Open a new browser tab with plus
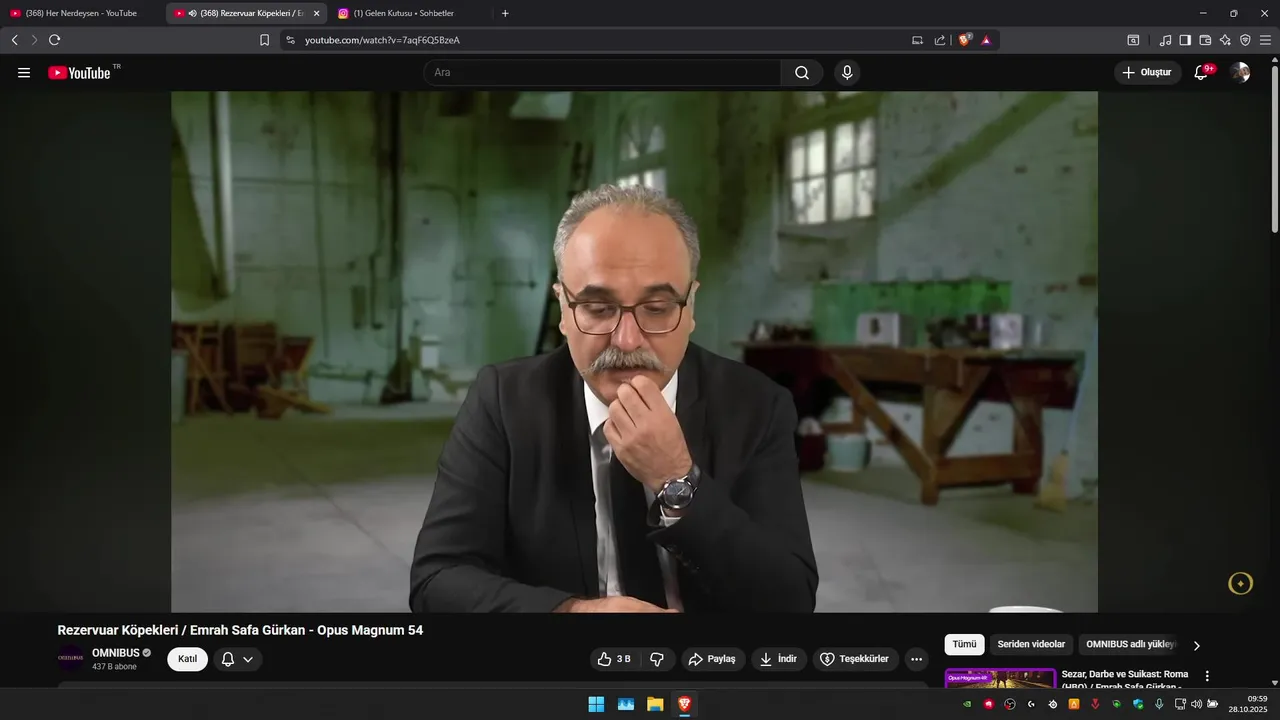This screenshot has height=720, width=1280. pyautogui.click(x=505, y=13)
